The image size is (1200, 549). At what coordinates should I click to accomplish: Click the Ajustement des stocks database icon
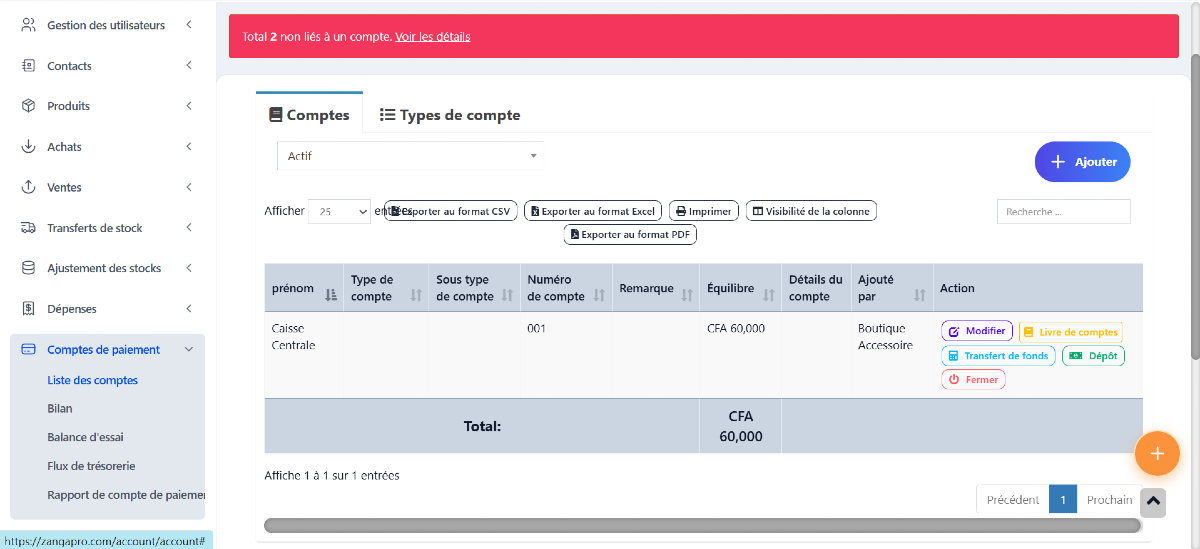point(29,268)
